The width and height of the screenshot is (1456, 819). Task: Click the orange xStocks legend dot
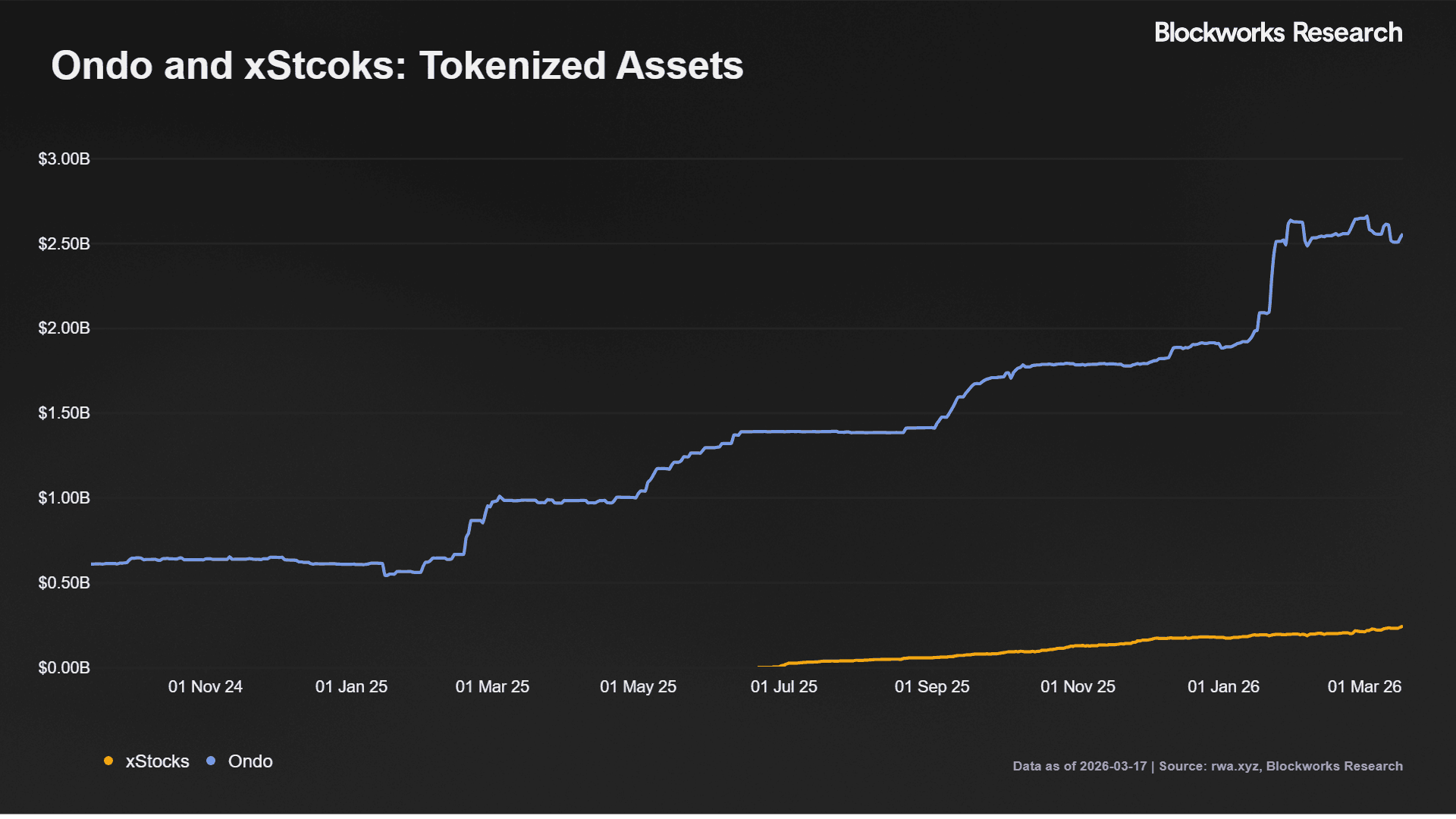click(108, 761)
